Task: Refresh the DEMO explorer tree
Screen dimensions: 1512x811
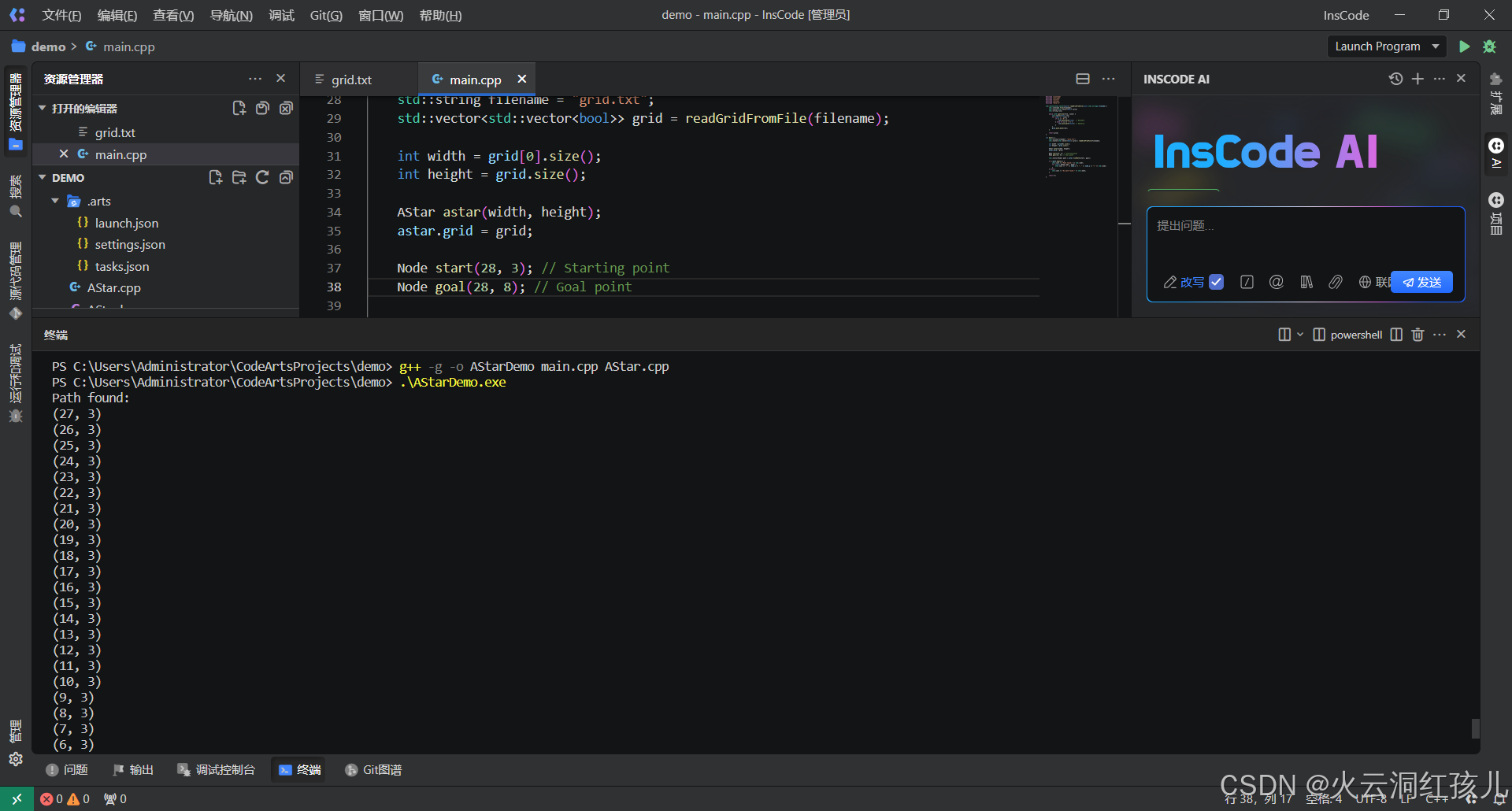Action: pos(262,178)
